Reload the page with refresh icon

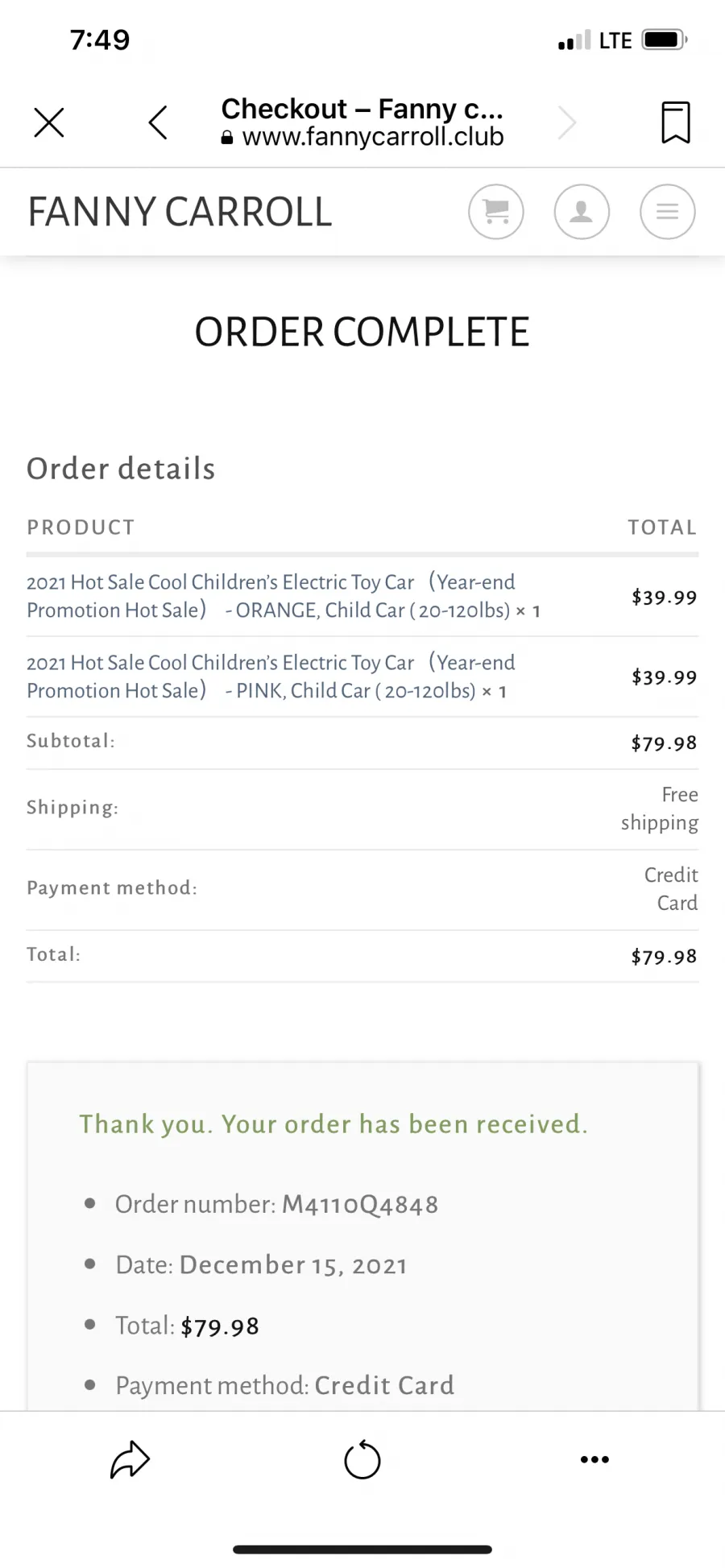pyautogui.click(x=362, y=1459)
